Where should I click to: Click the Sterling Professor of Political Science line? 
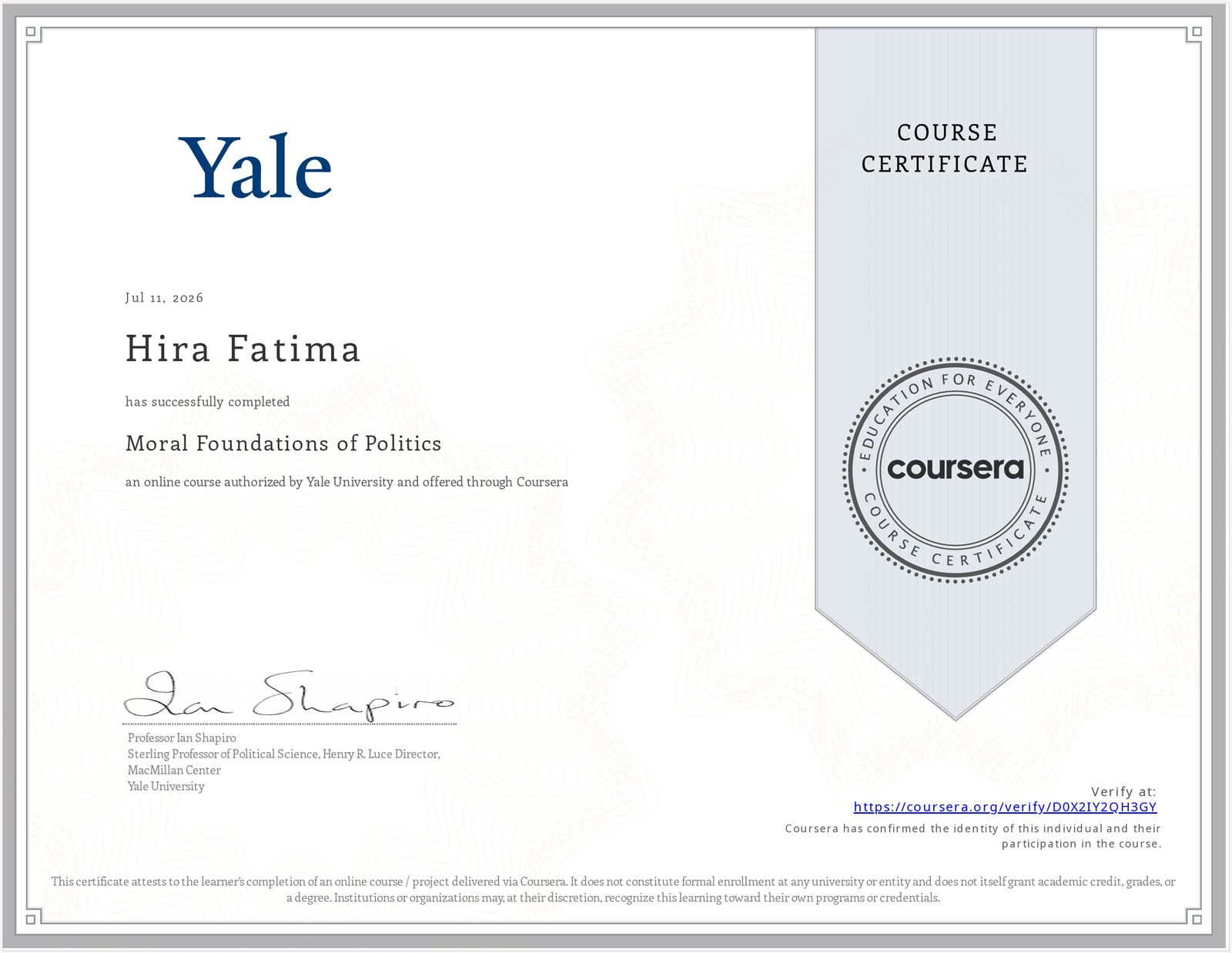pos(284,754)
